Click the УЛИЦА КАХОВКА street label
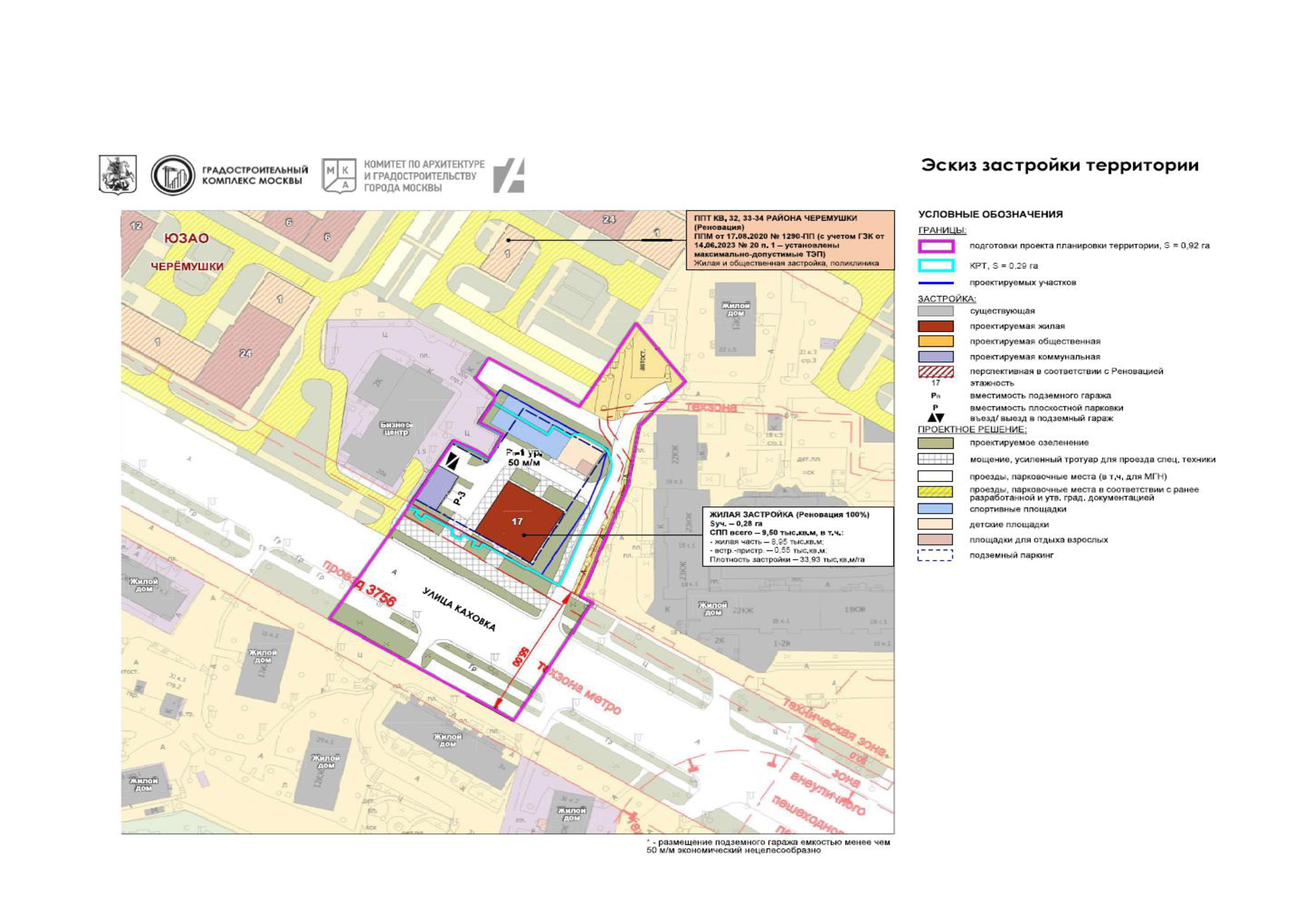Viewport: 1307px width, 924px height. (x=459, y=610)
